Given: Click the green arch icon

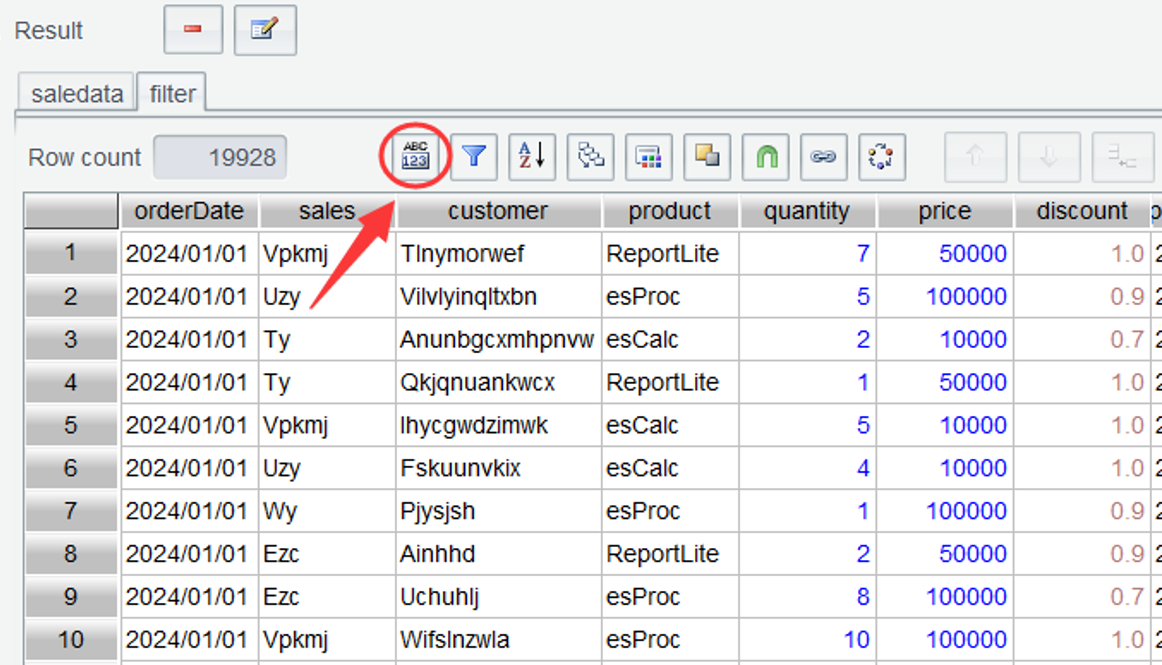Looking at the screenshot, I should [765, 157].
